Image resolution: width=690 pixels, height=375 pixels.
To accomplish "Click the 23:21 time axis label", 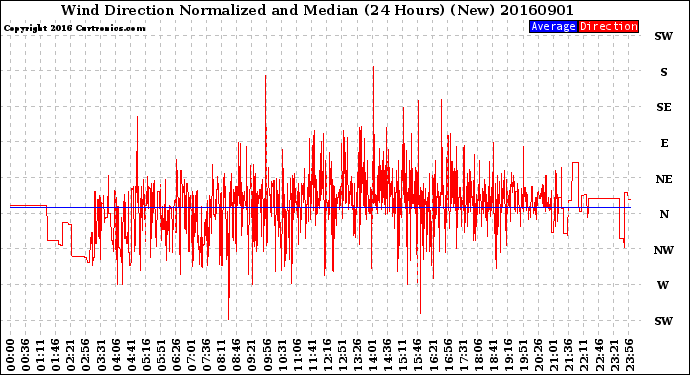I will 614,355.
